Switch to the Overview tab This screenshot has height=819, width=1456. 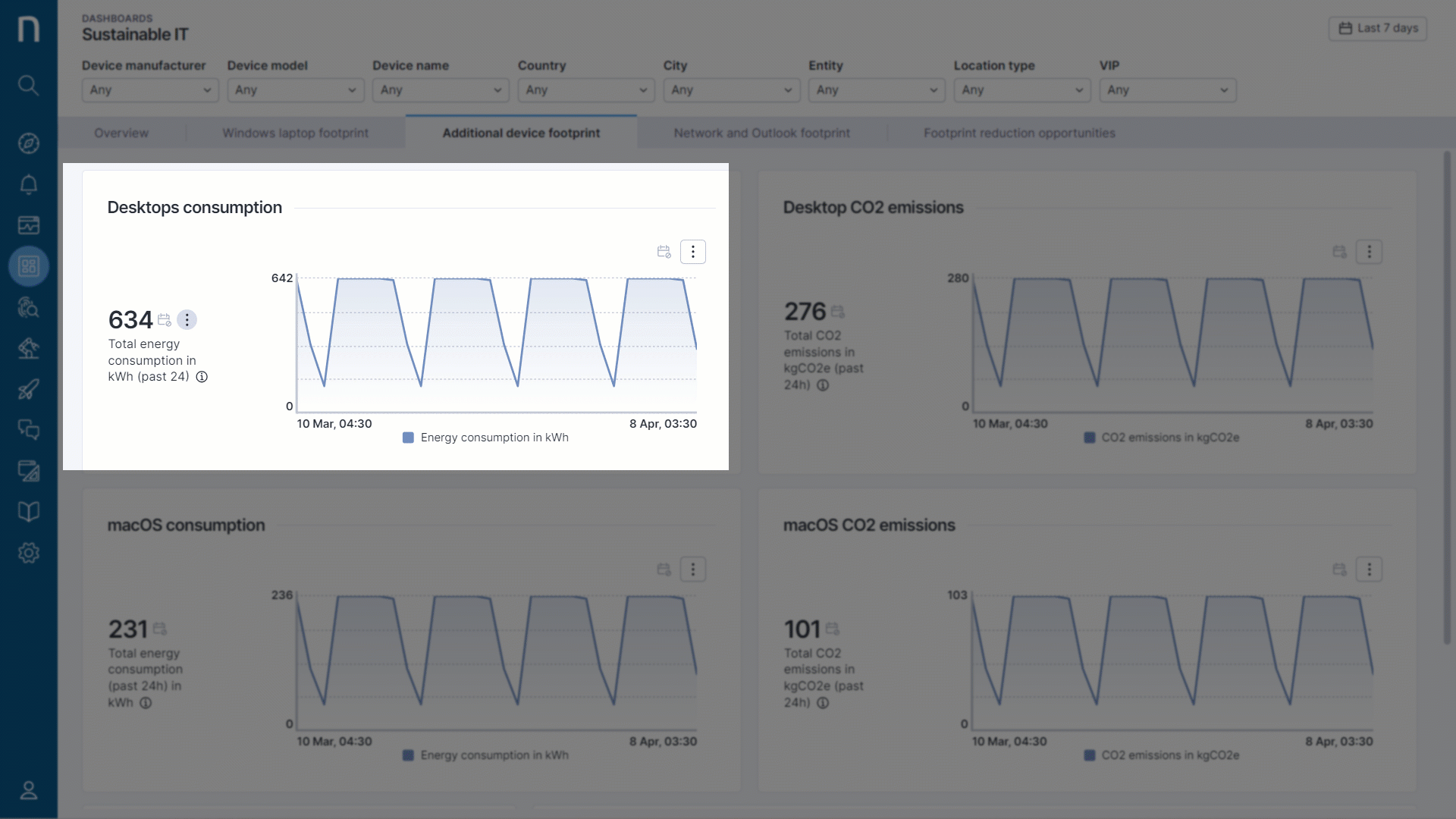pyautogui.click(x=121, y=133)
